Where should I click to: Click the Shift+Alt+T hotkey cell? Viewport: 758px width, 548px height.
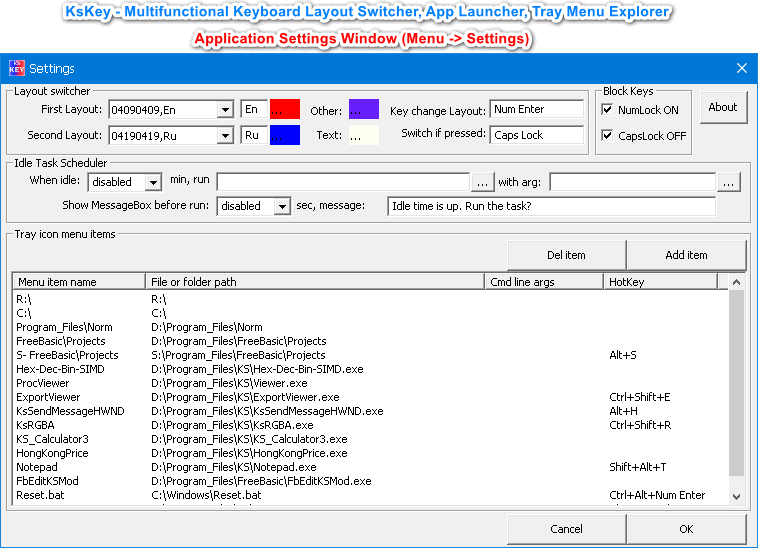tap(638, 468)
